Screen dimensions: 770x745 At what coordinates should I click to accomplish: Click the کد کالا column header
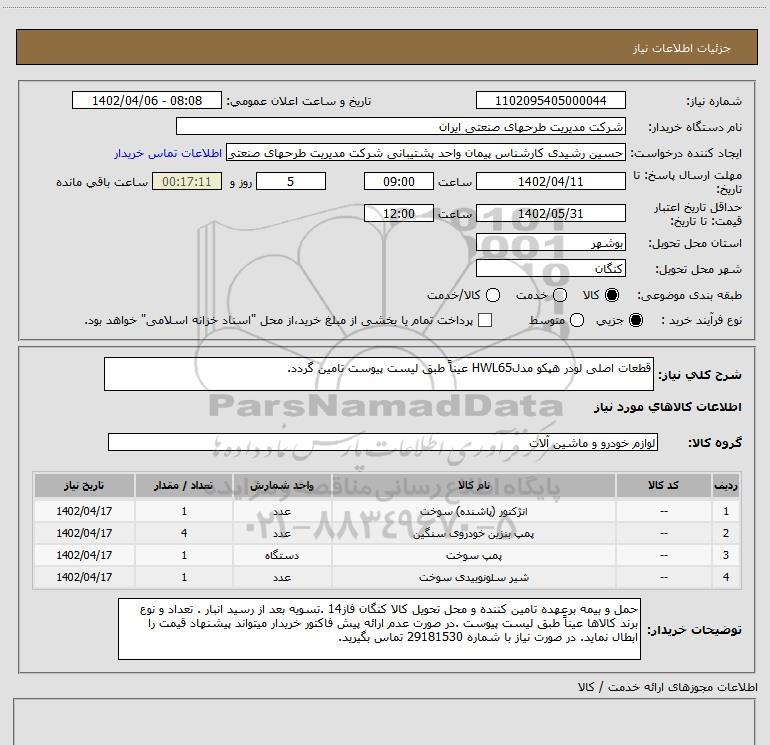click(663, 485)
